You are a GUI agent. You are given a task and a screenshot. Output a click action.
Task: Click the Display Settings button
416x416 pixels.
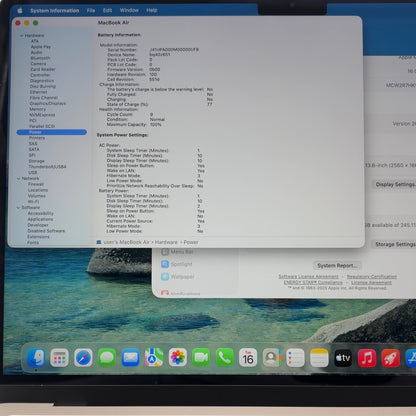point(395,184)
